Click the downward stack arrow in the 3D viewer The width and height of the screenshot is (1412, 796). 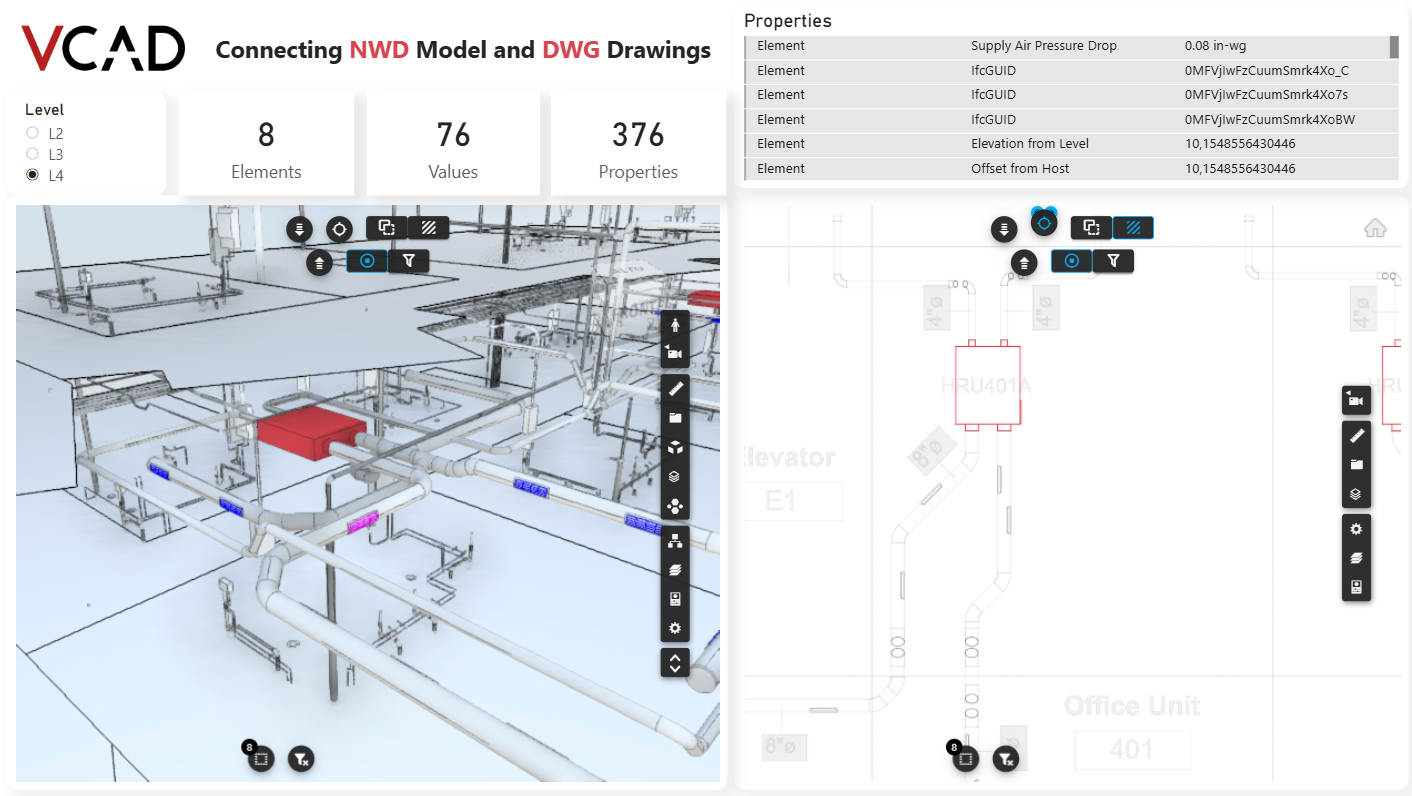pos(300,229)
